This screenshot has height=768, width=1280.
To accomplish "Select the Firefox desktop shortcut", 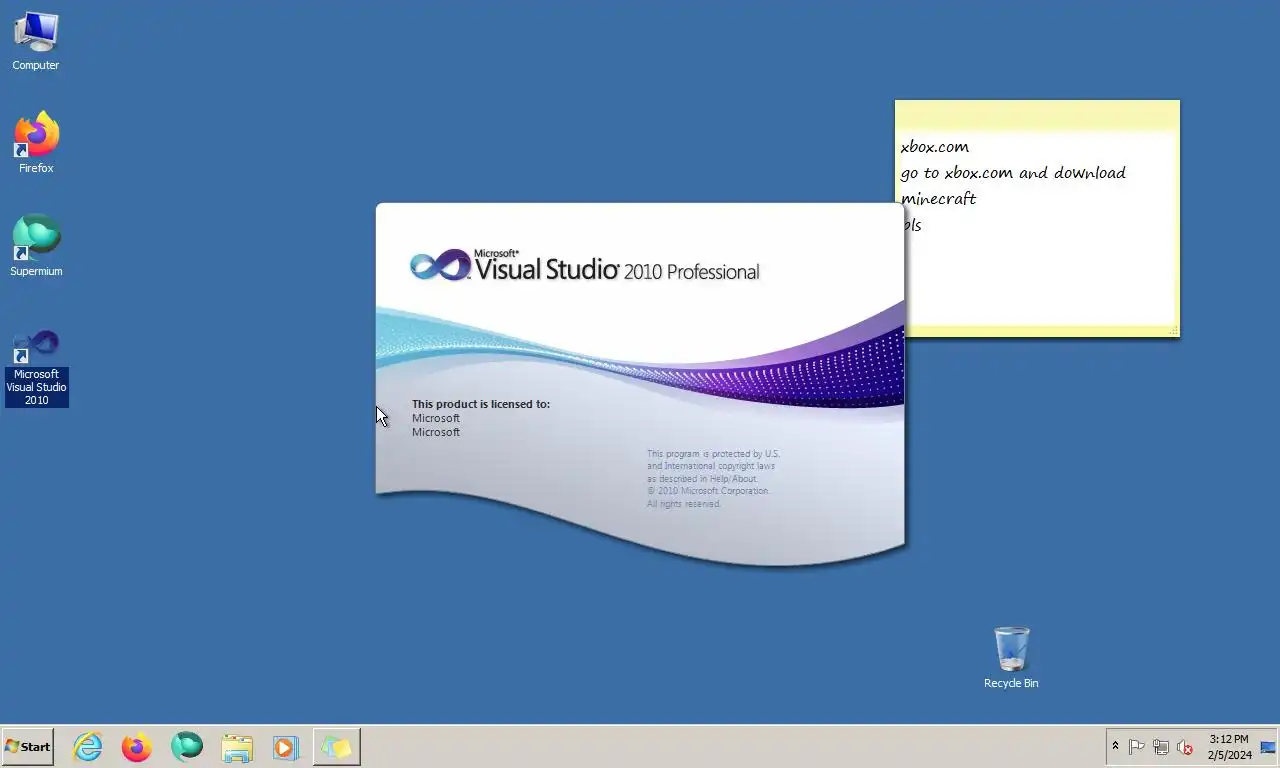I will coord(36,143).
